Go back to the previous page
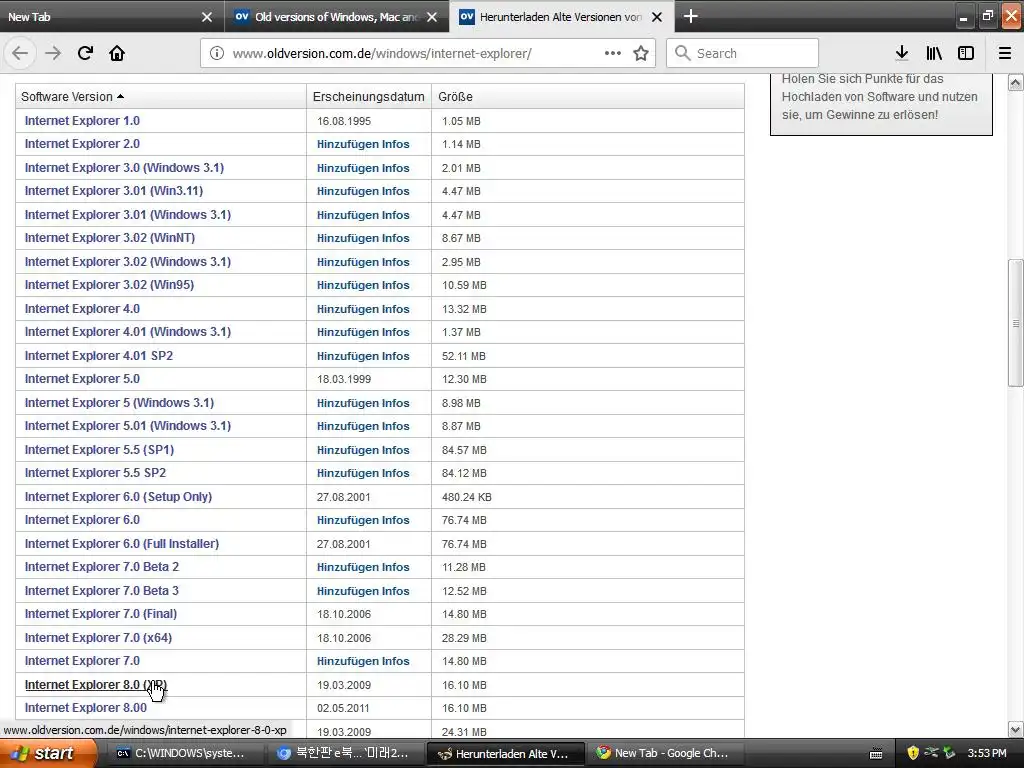 click(x=20, y=53)
